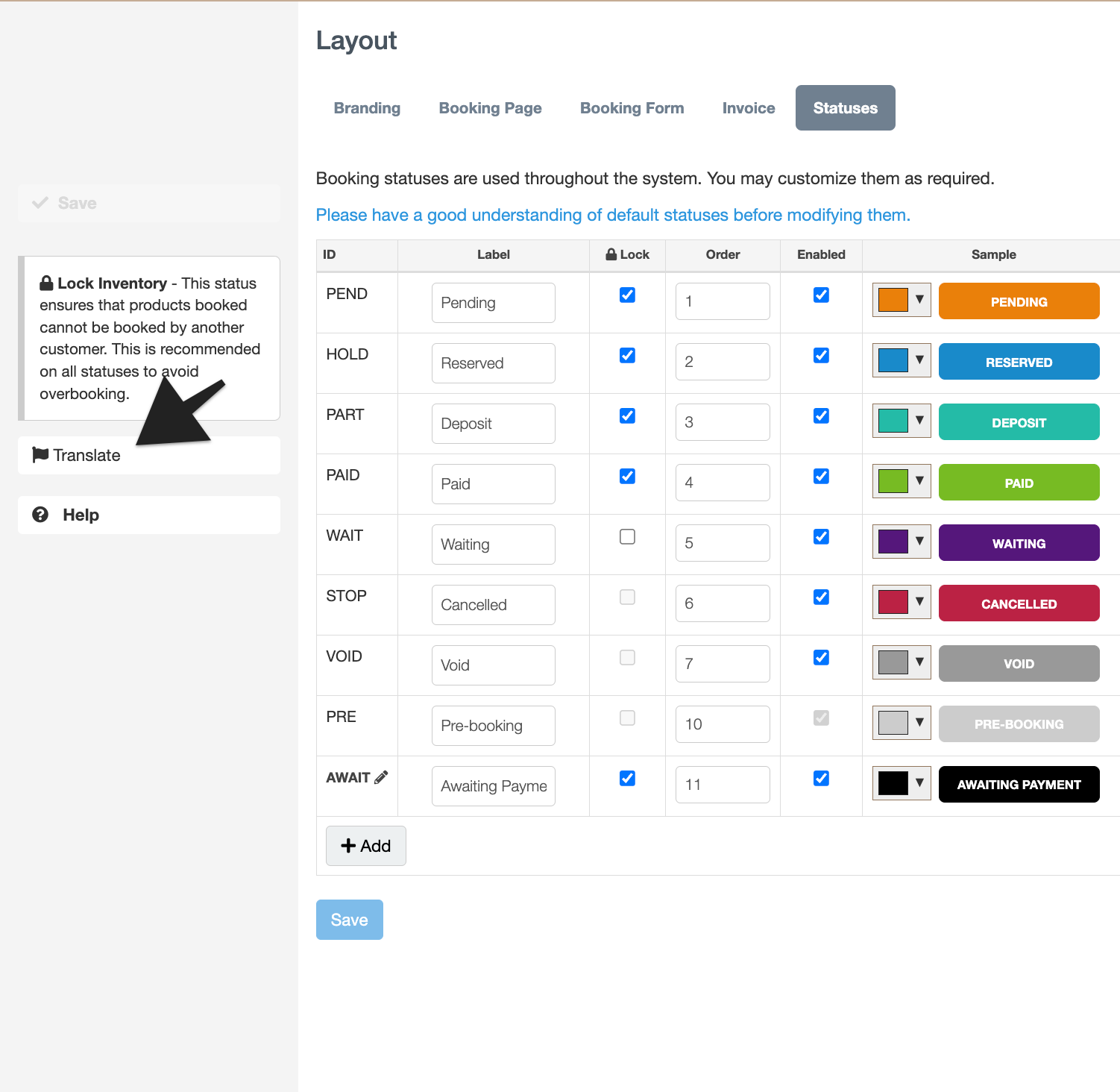
Task: Click the Order field showing 10
Action: pos(723,724)
